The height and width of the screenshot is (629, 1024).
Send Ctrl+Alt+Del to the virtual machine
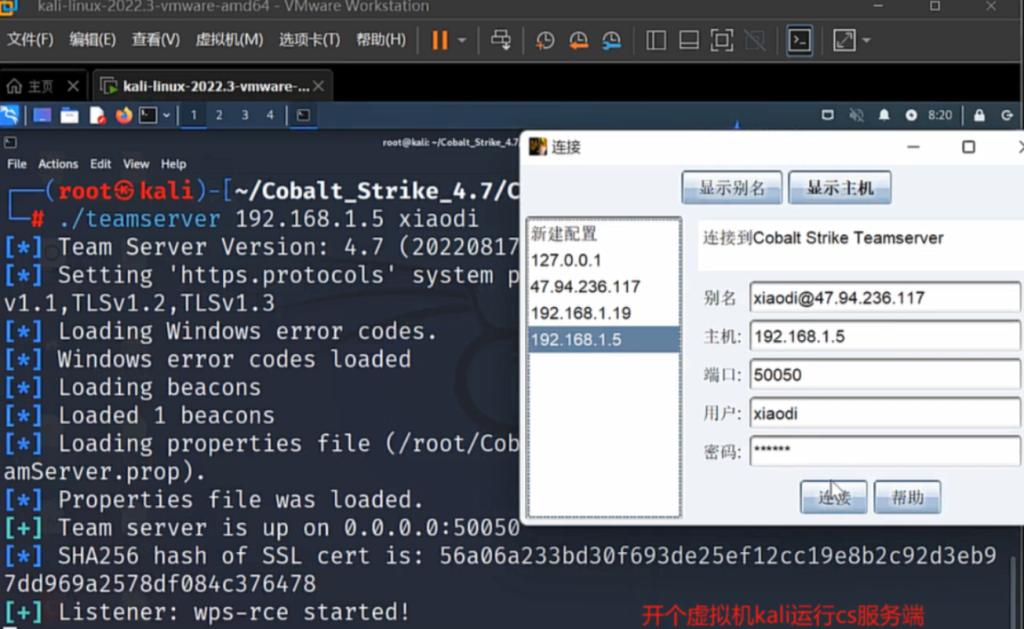pyautogui.click(x=501, y=40)
